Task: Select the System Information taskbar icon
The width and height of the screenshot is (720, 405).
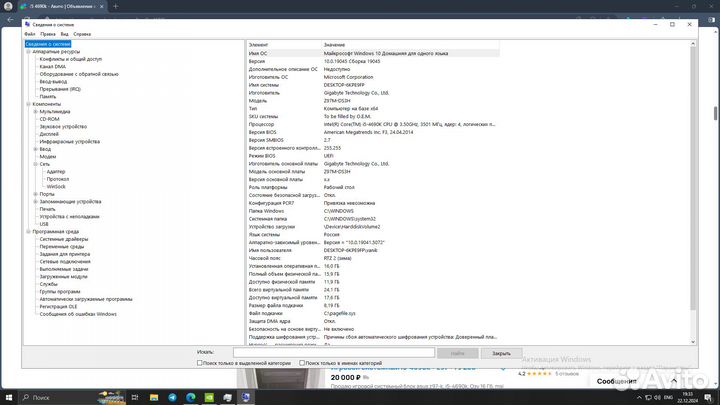Action: coord(246,397)
